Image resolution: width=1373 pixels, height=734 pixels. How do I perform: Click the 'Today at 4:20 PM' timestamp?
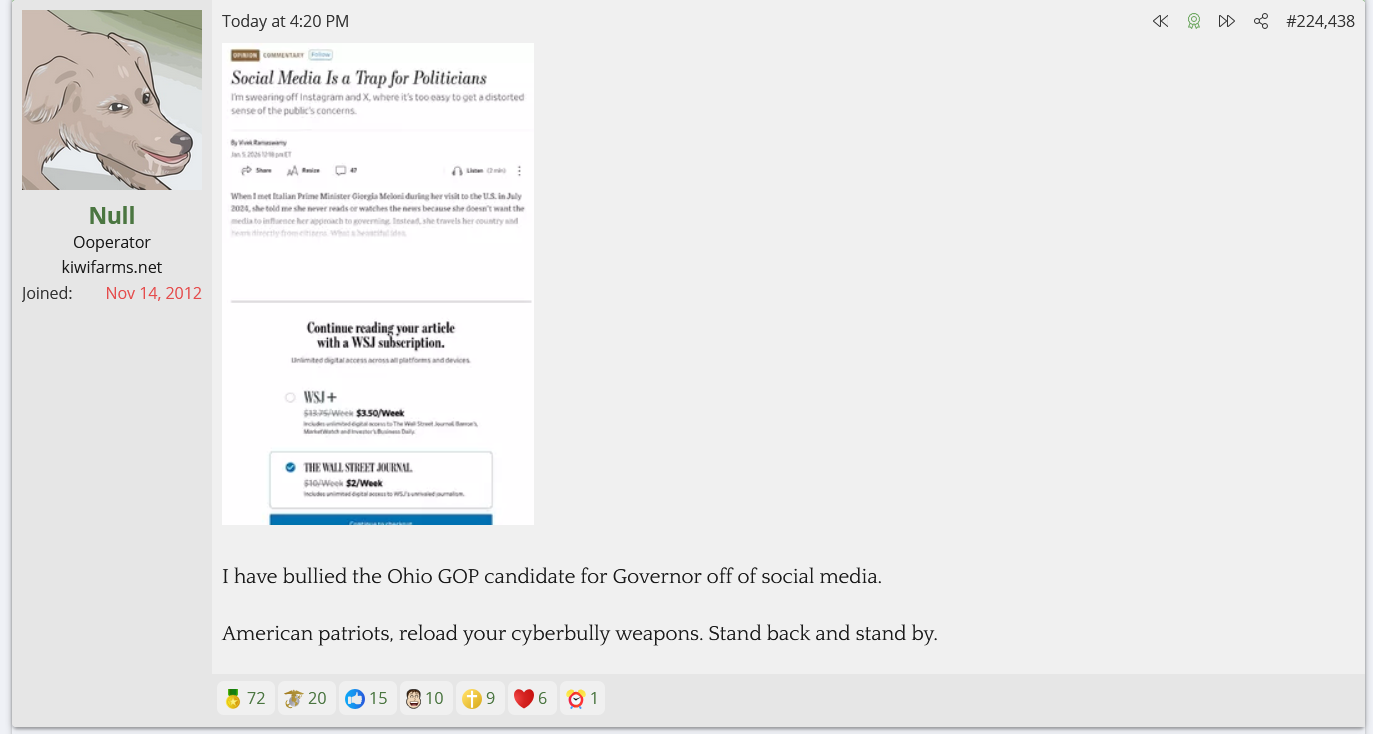pos(285,21)
